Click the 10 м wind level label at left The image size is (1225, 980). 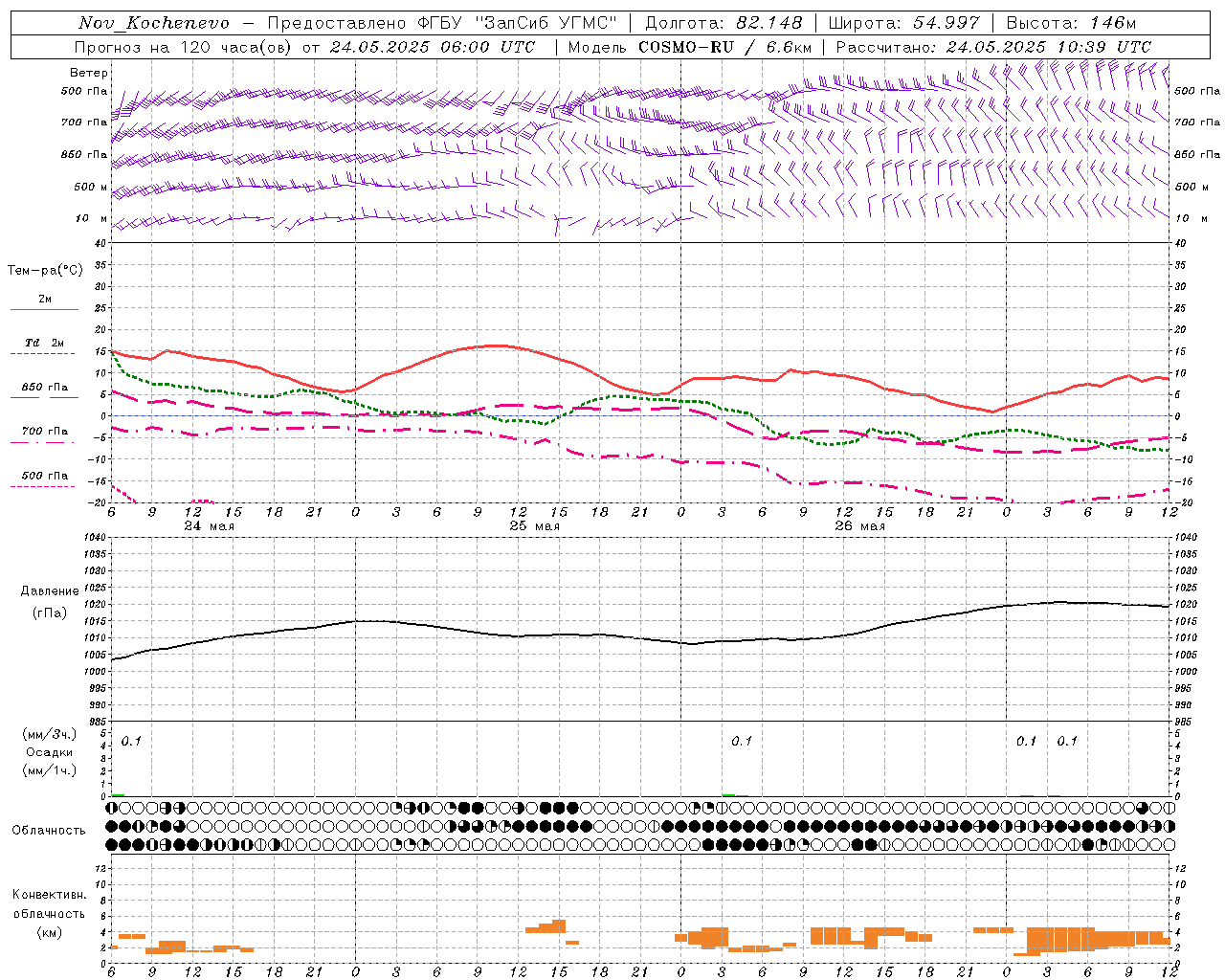coord(91,219)
